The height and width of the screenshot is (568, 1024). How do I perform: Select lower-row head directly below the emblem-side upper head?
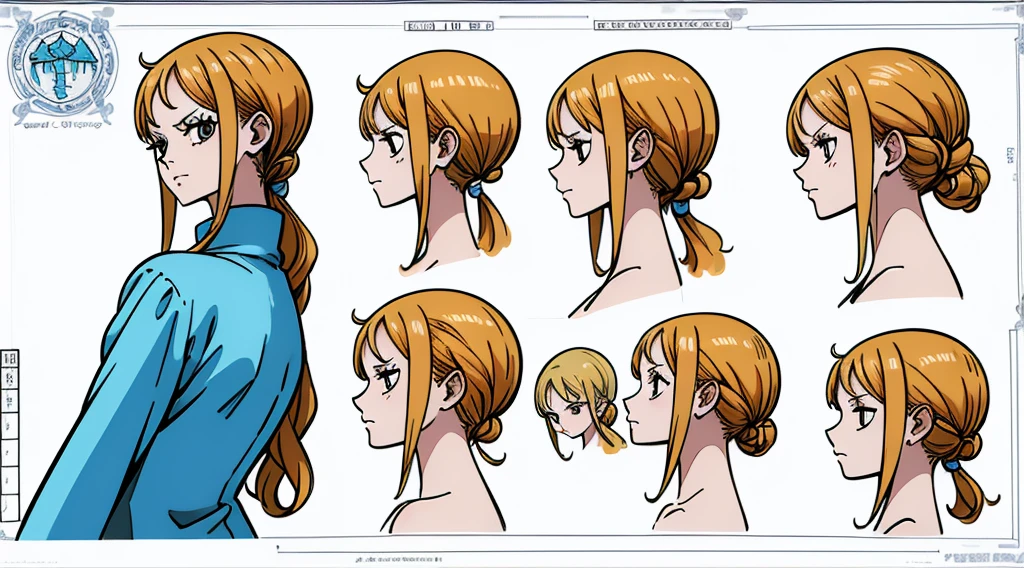click(x=436, y=411)
